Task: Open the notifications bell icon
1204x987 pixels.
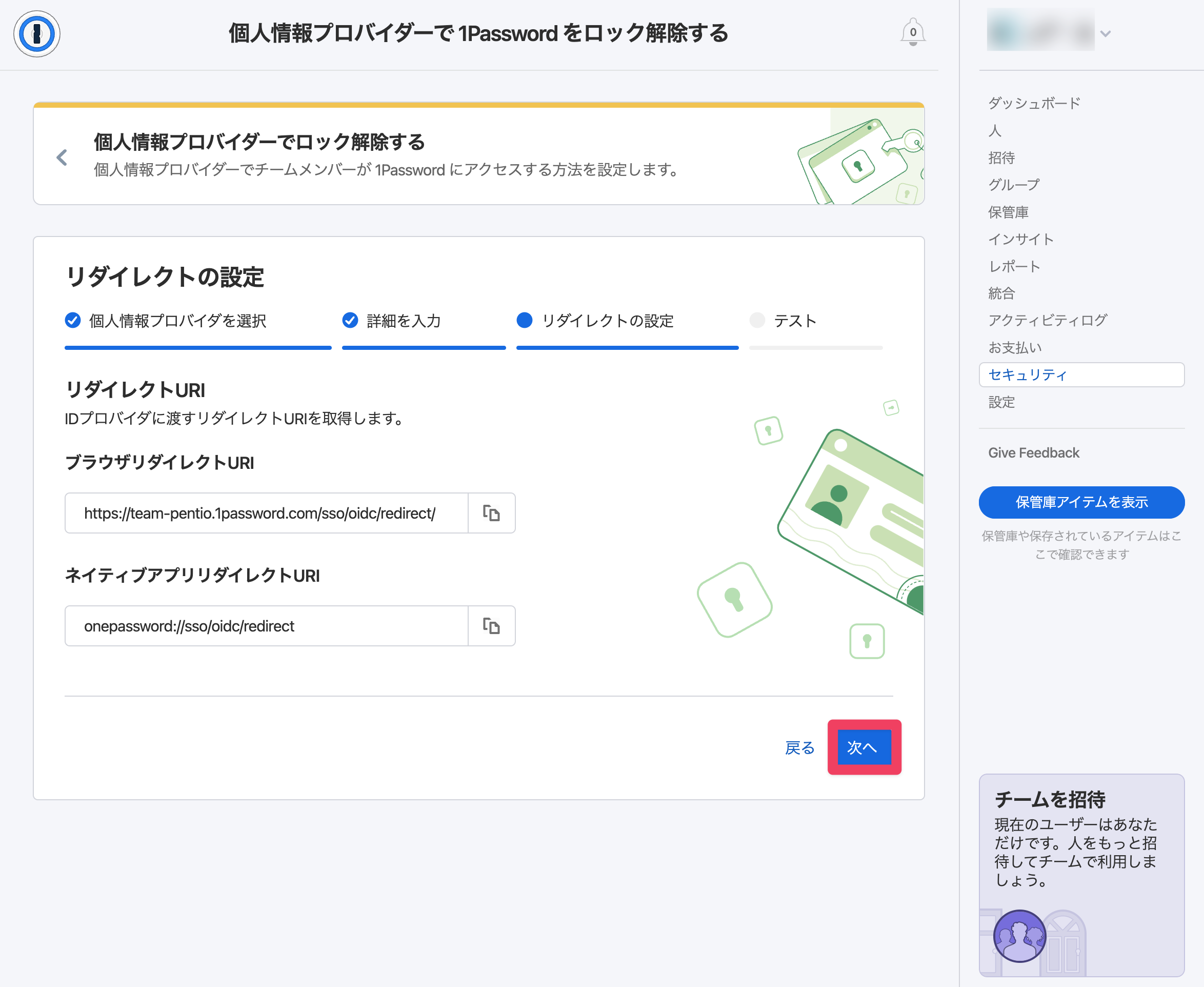Action: click(x=913, y=32)
